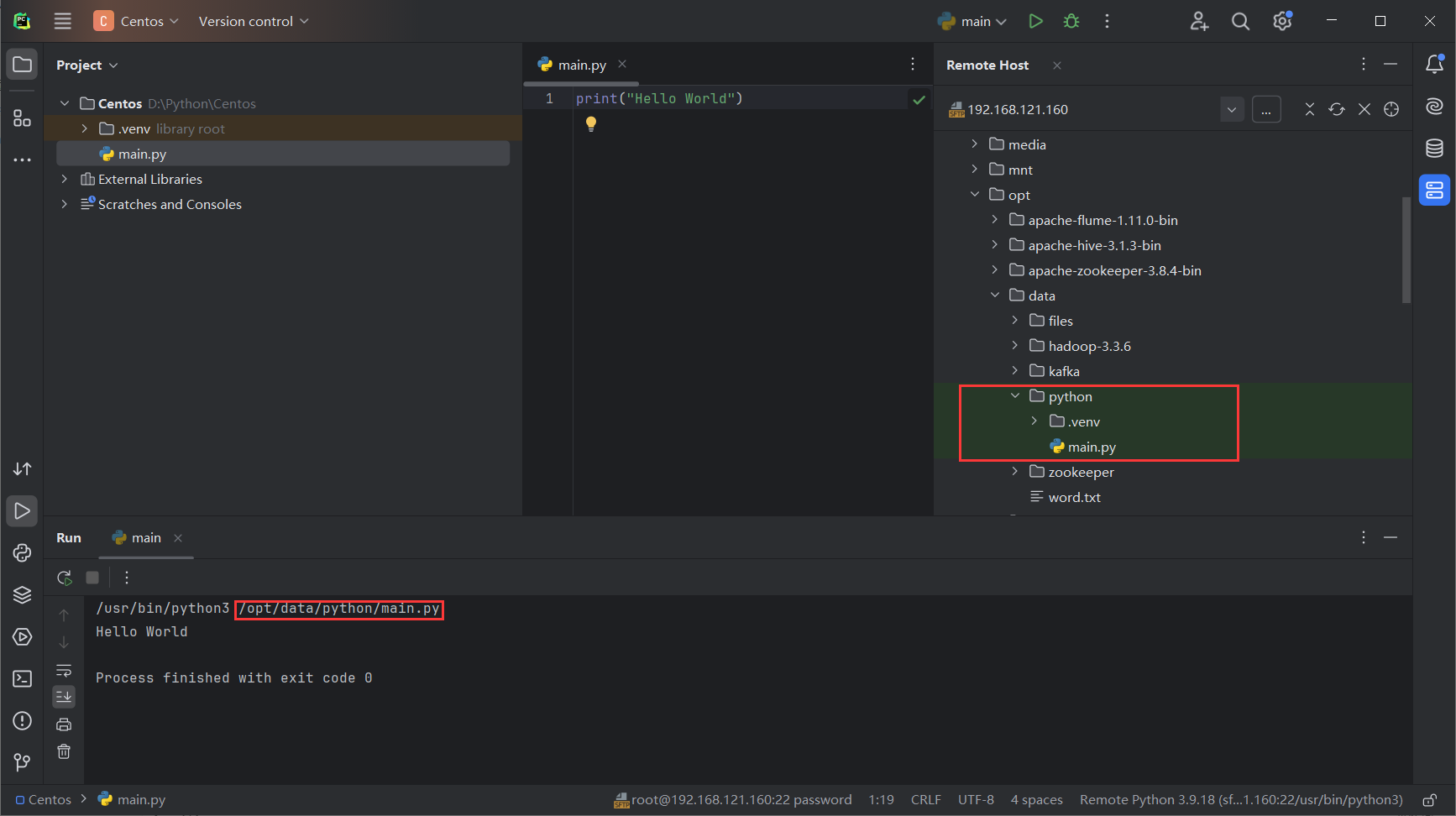This screenshot has width=1456, height=816.
Task: Open Code With Me add-user icon
Action: coord(1199,21)
